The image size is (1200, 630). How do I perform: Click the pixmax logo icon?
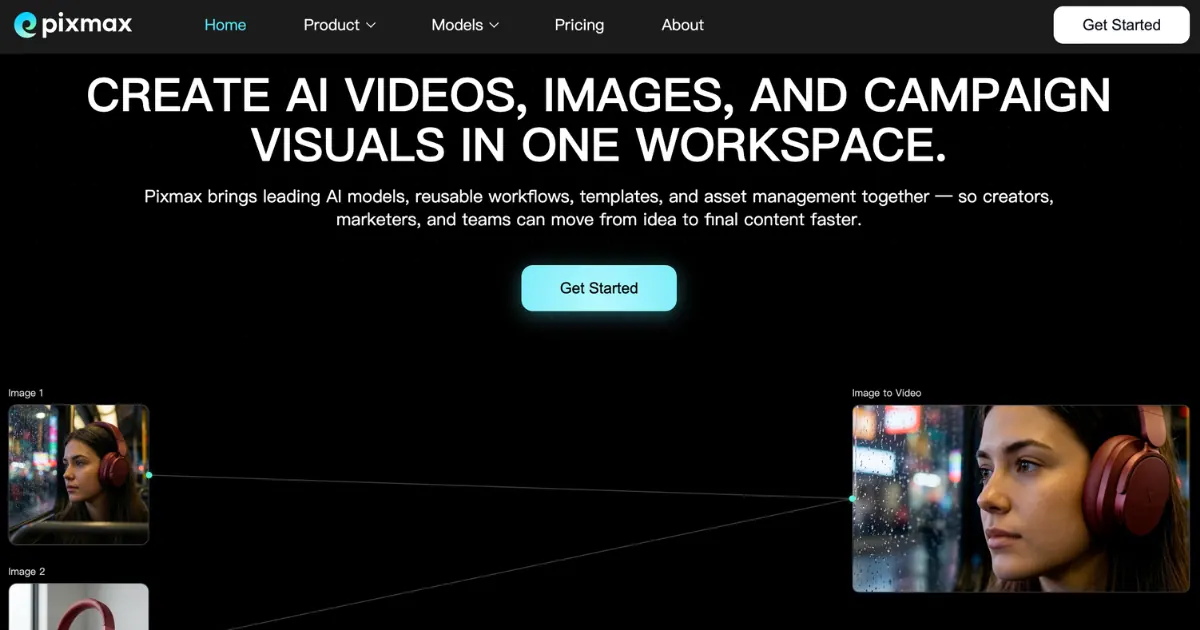point(26,25)
